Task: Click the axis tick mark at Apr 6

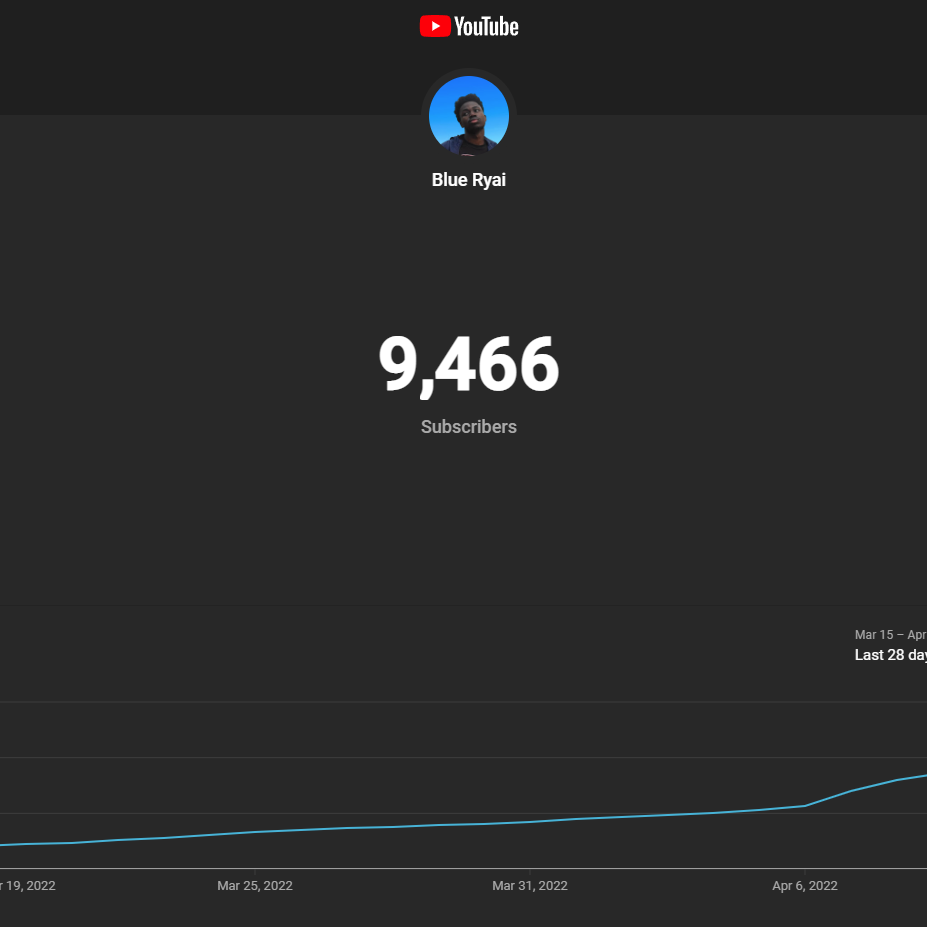Action: 805,871
